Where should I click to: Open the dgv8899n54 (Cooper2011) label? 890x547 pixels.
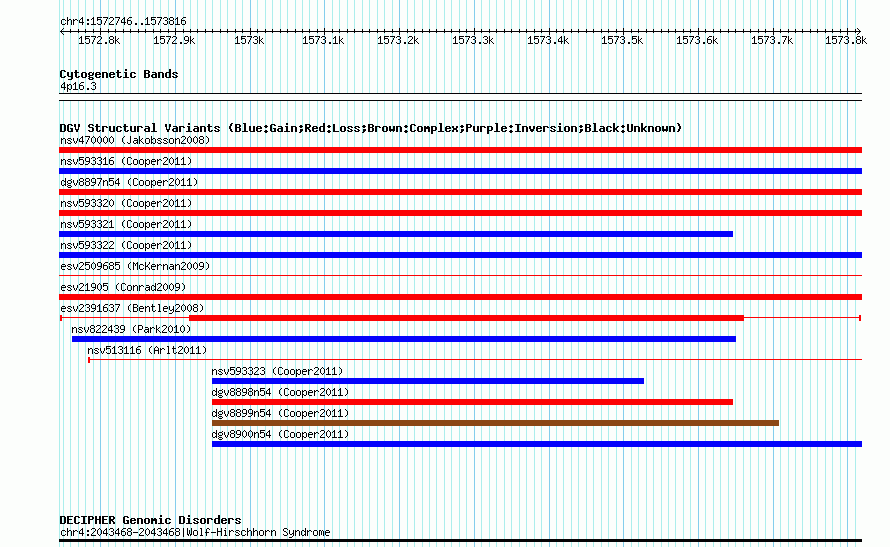[280, 413]
